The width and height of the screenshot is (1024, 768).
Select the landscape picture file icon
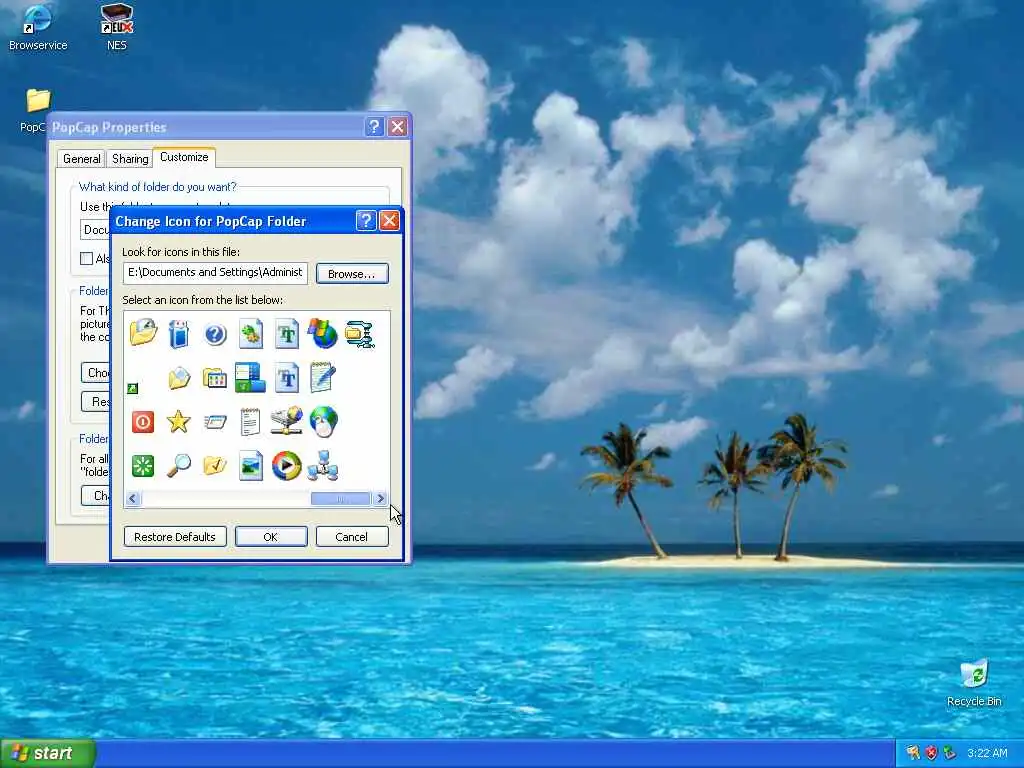(x=251, y=466)
